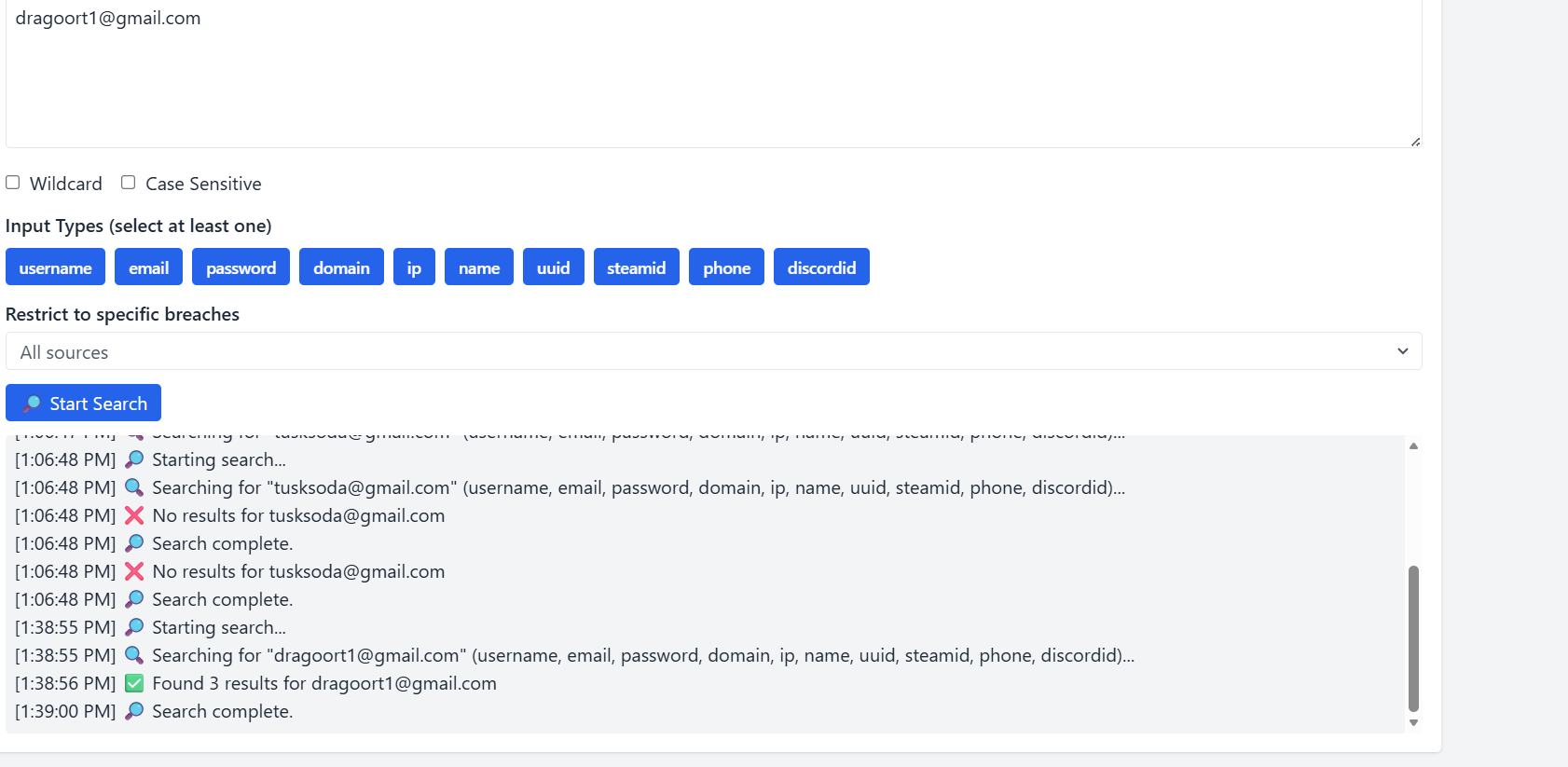The width and height of the screenshot is (1568, 767).
Task: Click the log panel scrollbar thumb
Action: click(x=1413, y=638)
